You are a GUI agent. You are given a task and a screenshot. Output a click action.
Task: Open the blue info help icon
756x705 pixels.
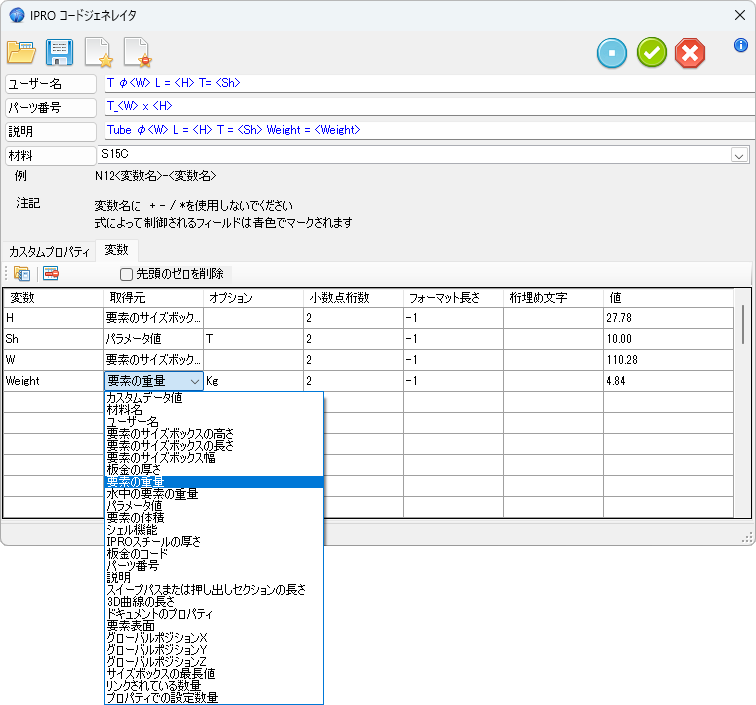tap(741, 45)
